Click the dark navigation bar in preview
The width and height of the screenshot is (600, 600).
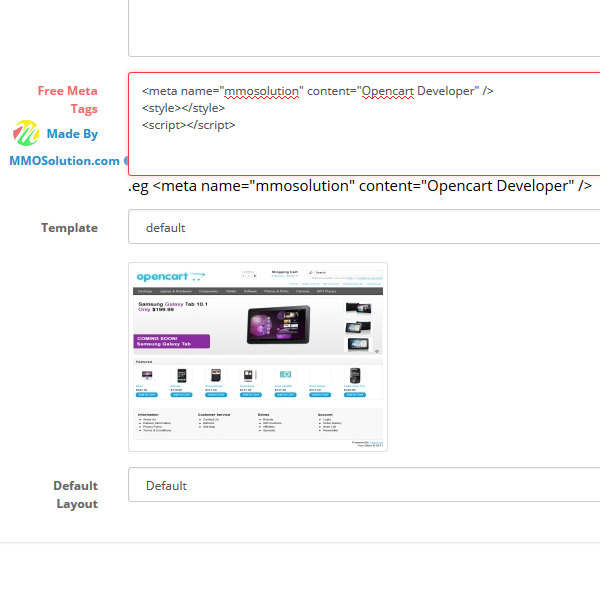pyautogui.click(x=257, y=291)
